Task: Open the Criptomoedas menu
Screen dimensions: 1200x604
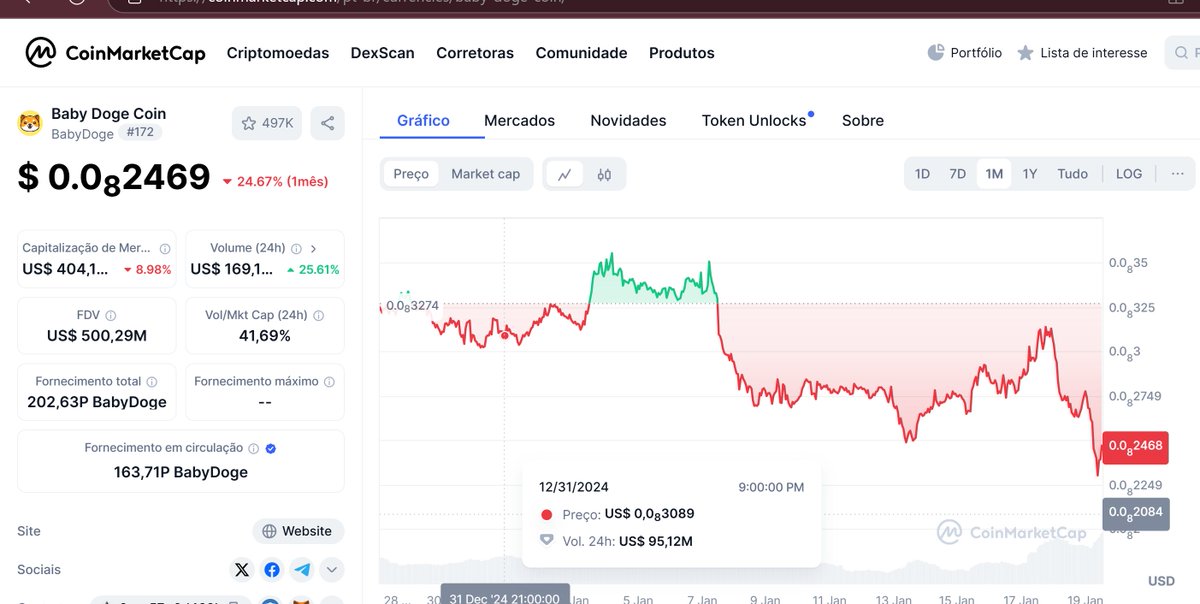Action: tap(278, 53)
